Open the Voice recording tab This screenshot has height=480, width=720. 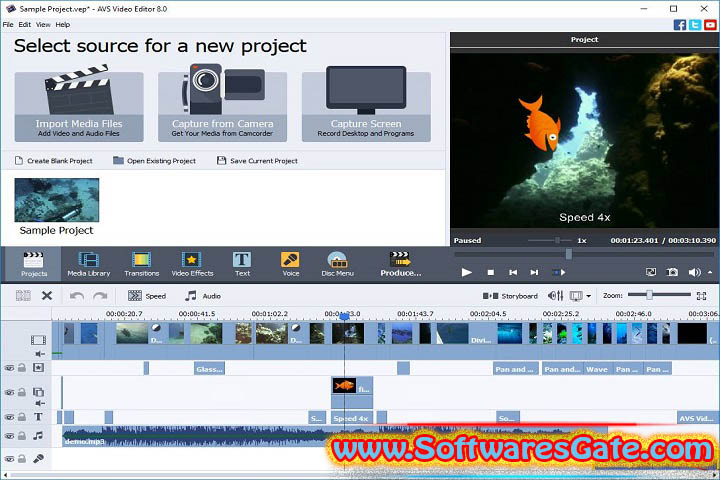(x=290, y=264)
